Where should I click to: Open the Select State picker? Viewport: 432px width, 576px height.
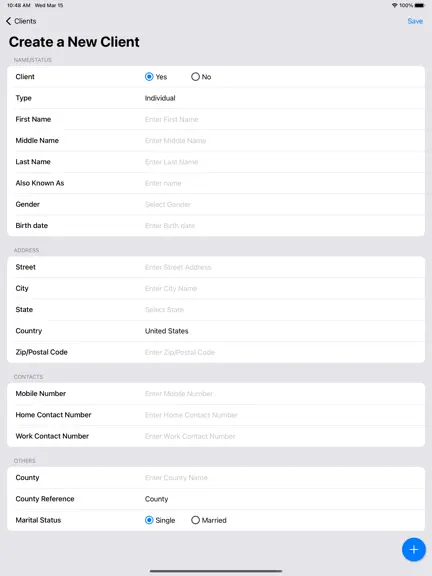pos(216,310)
